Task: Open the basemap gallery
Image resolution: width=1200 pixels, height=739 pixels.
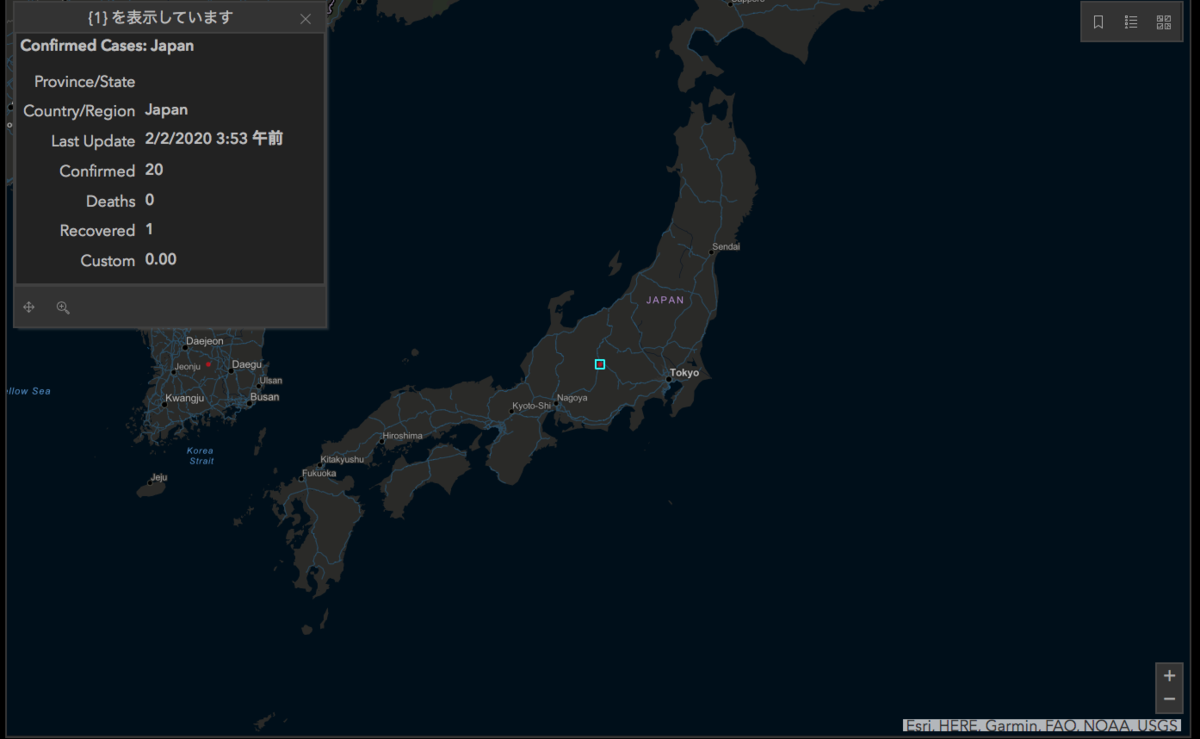Action: click(x=1163, y=22)
